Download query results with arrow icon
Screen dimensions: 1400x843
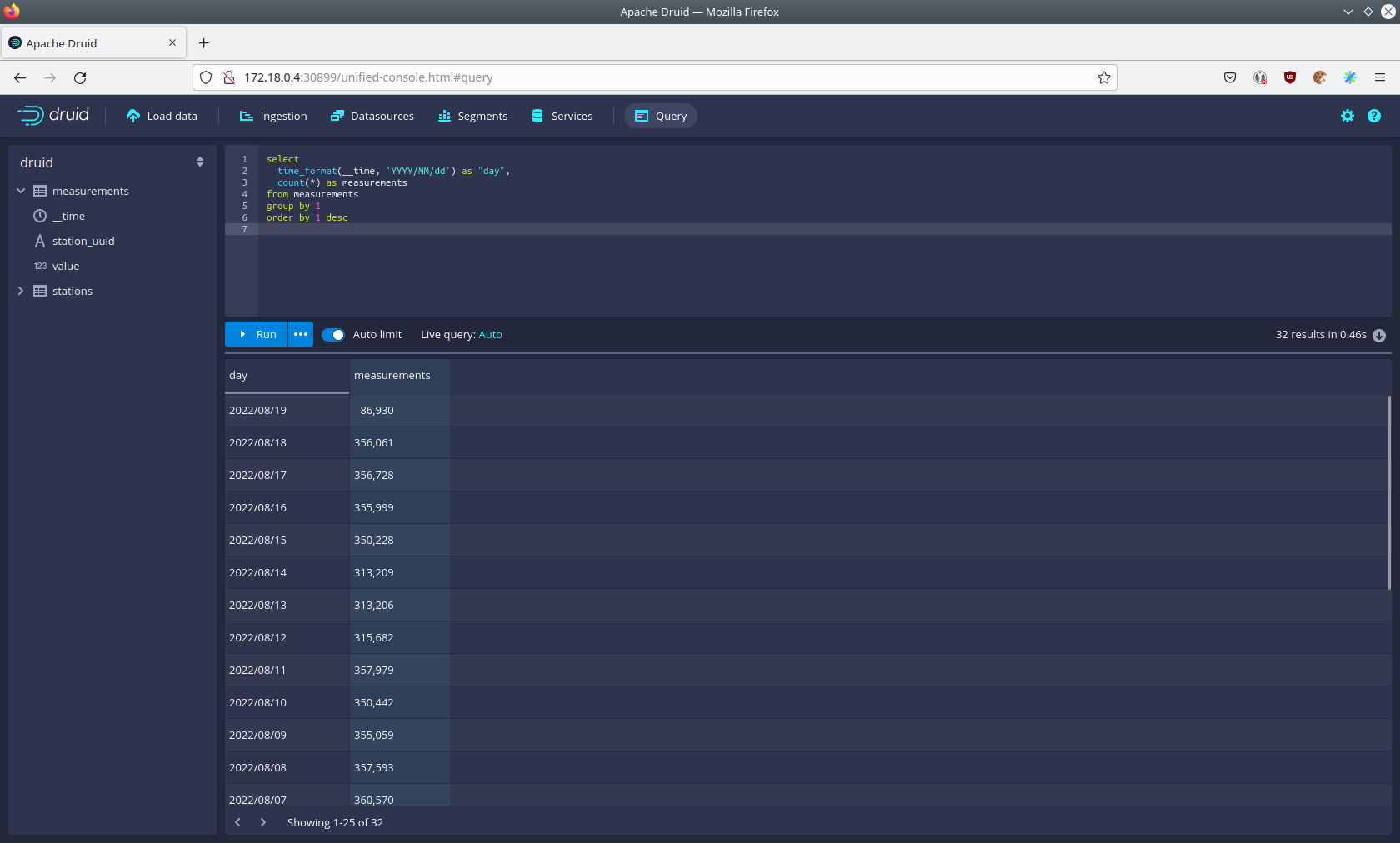pyautogui.click(x=1379, y=335)
